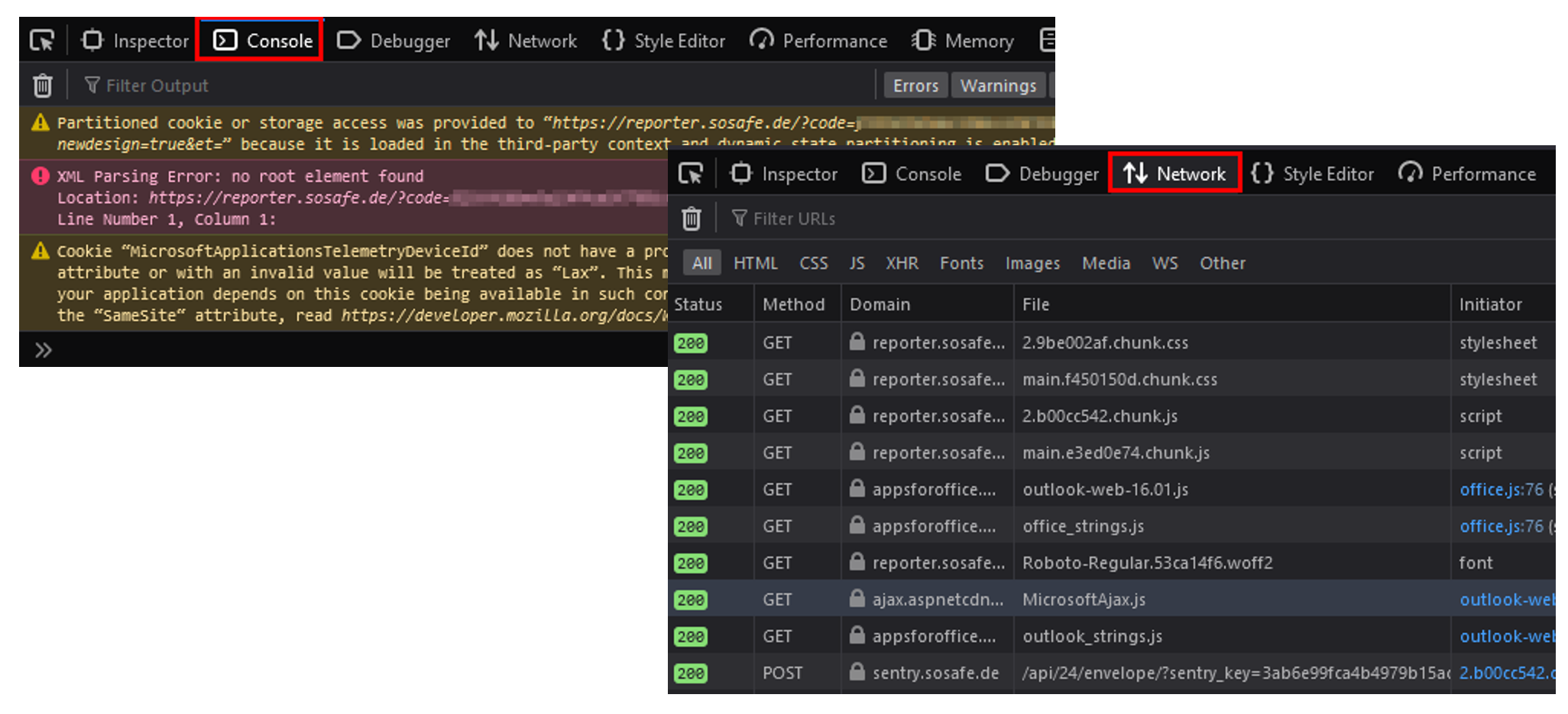Sort requests by Status column header
This screenshot has width=1568, height=714.
698,304
